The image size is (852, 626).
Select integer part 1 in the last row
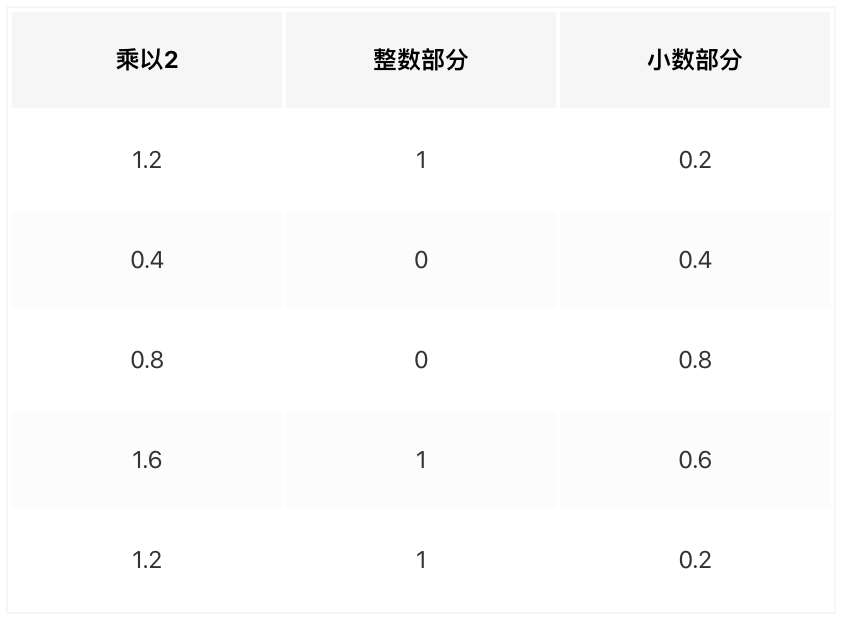[421, 560]
